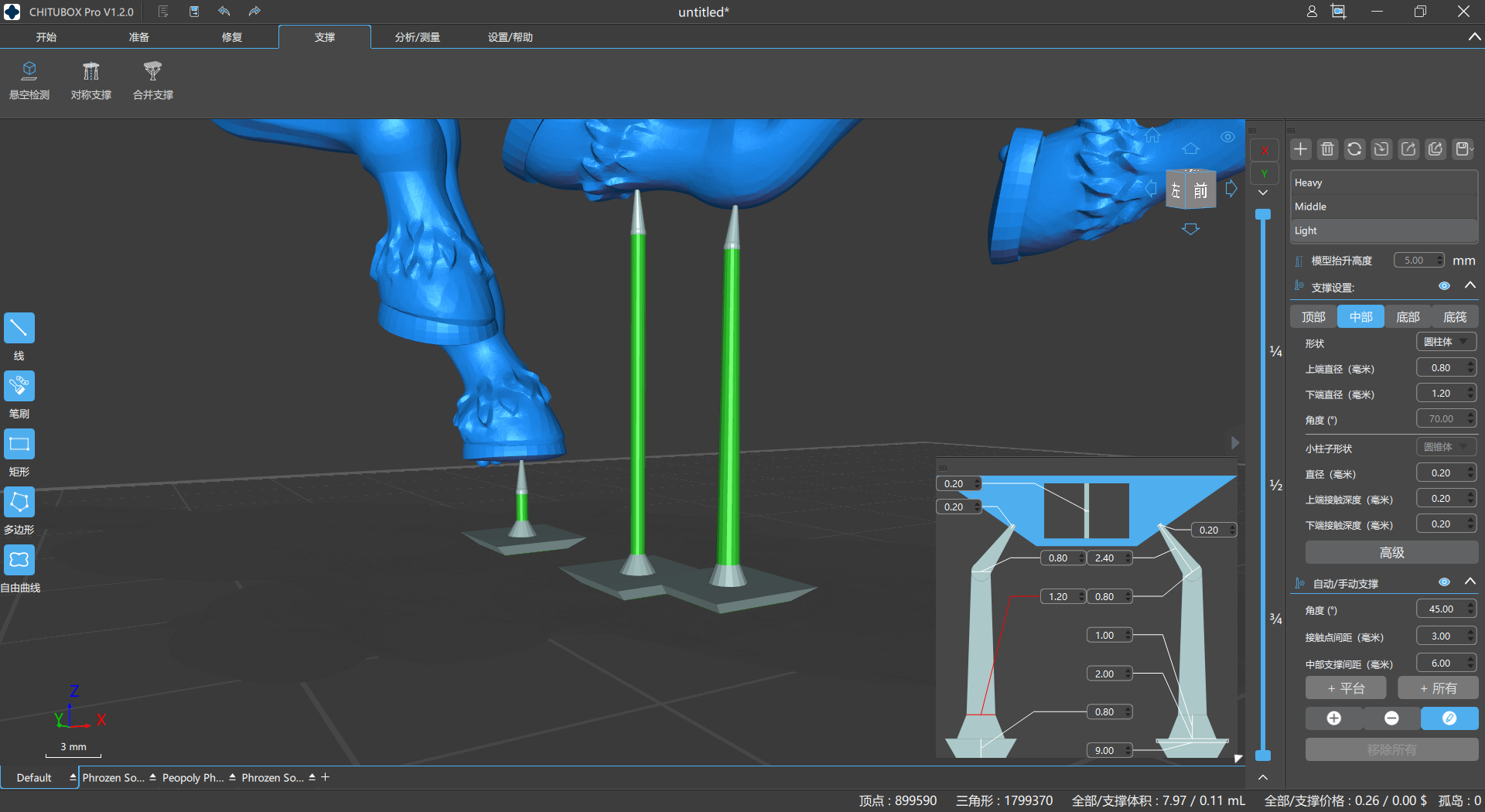The image size is (1485, 812).
Task: Click the home view icon above the view cube
Action: [x=1152, y=135]
